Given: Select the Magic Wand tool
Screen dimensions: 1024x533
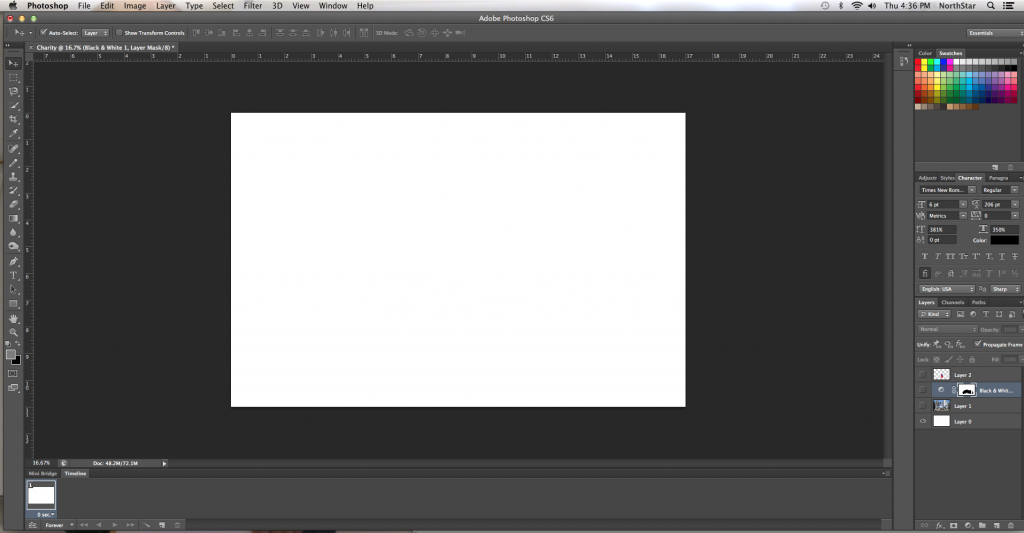Looking at the screenshot, I should point(13,105).
